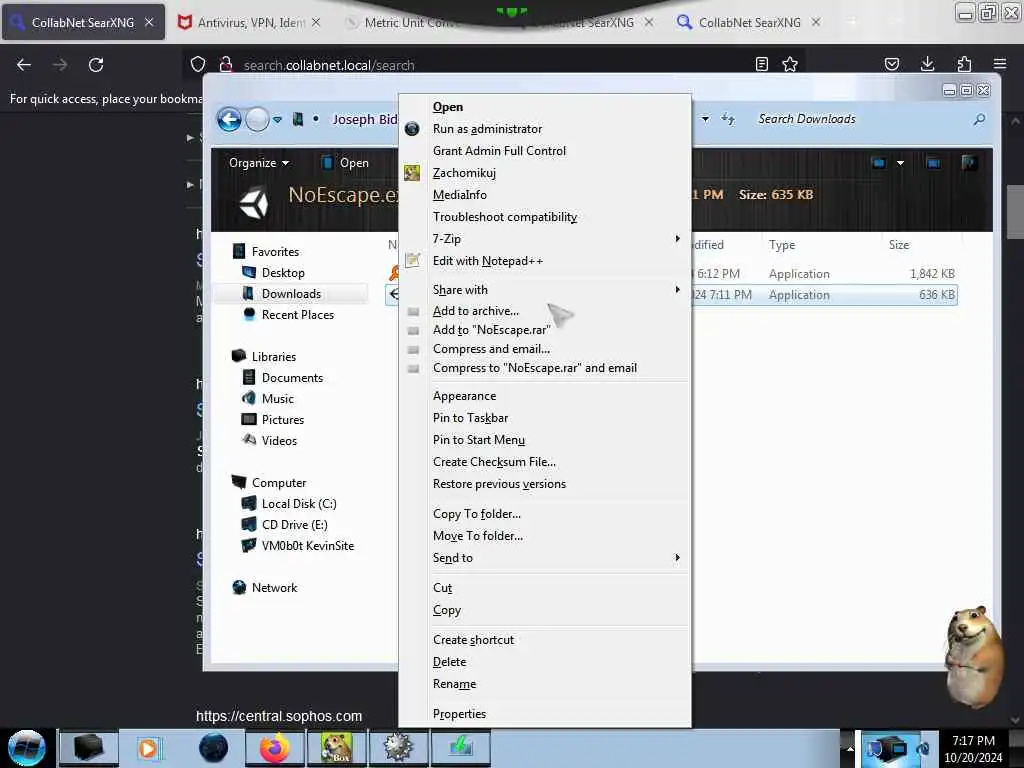Choose Open in the context menu
Image resolution: width=1024 pixels, height=768 pixels.
(545, 106)
